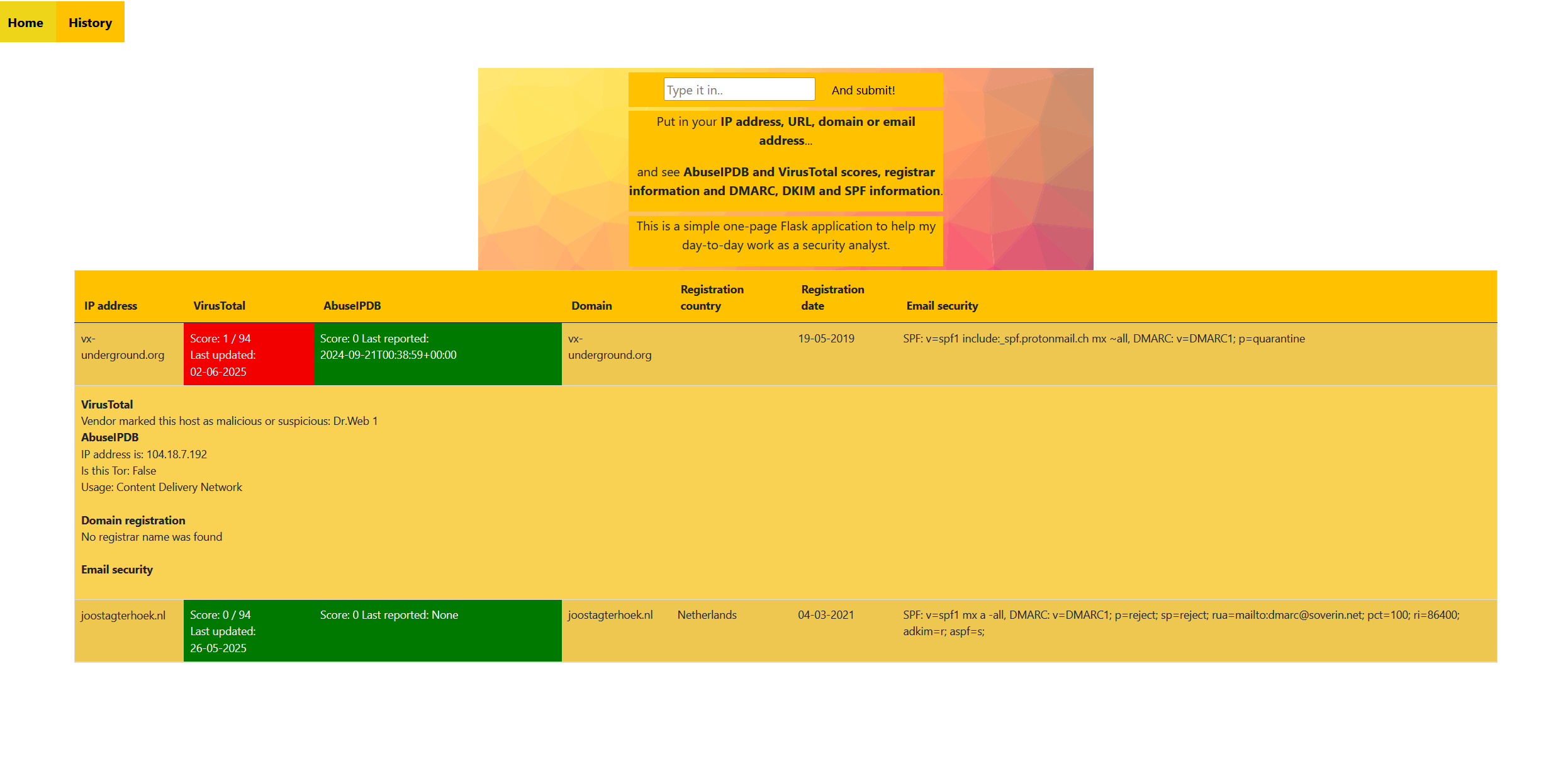This screenshot has width=1568, height=773.
Task: Click 'Email security' details heading
Action: tap(116, 569)
